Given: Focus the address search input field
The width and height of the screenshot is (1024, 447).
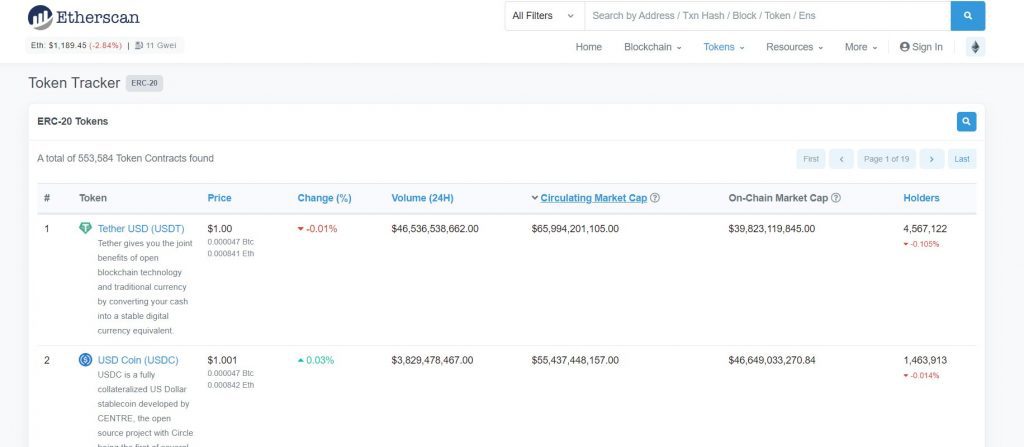Looking at the screenshot, I should pos(767,16).
